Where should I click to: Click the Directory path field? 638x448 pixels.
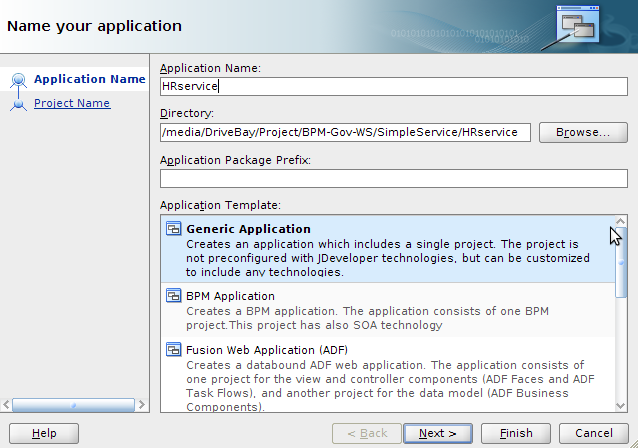point(345,132)
